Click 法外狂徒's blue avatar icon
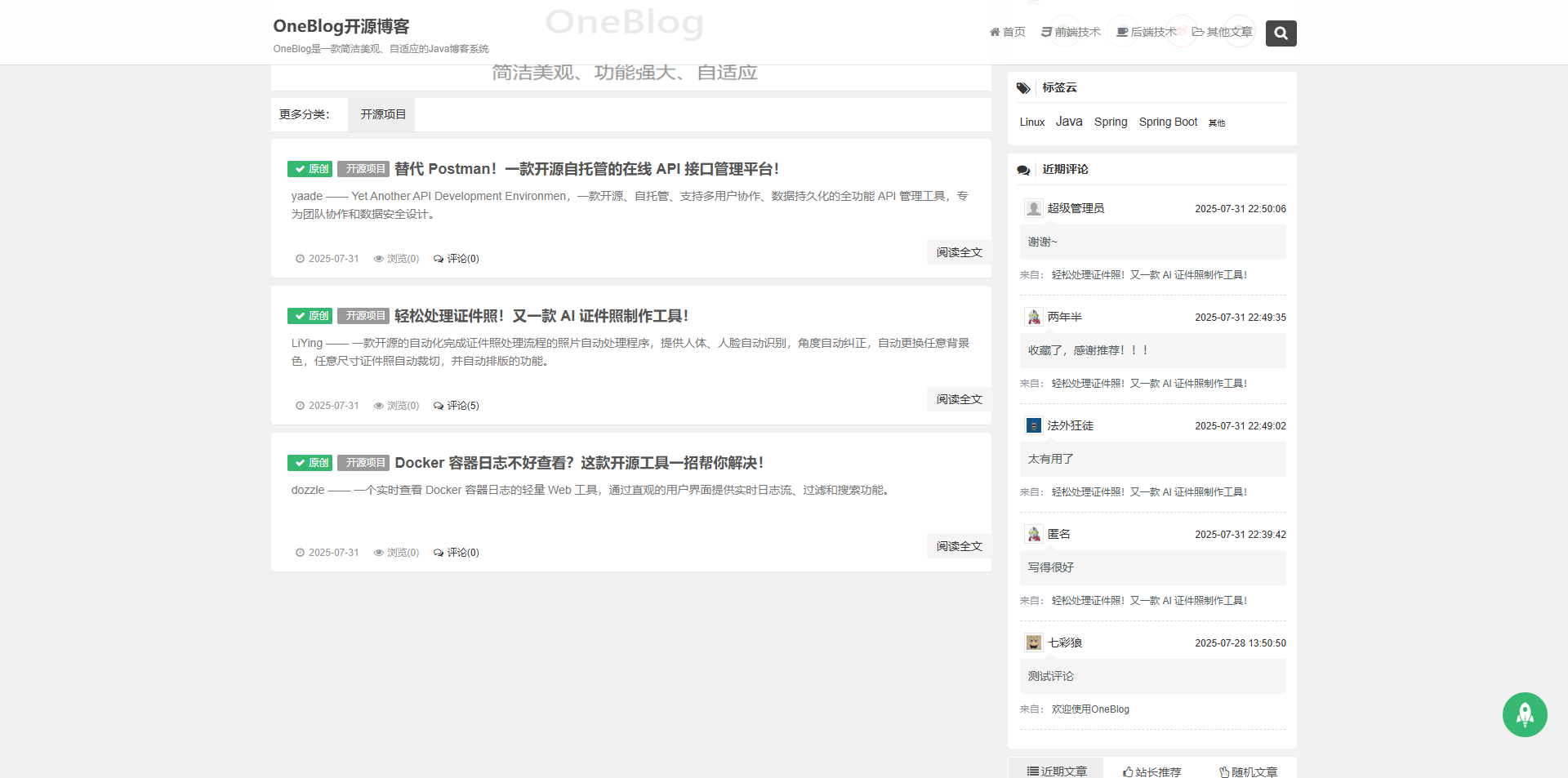This screenshot has width=1568, height=778. tap(1033, 425)
